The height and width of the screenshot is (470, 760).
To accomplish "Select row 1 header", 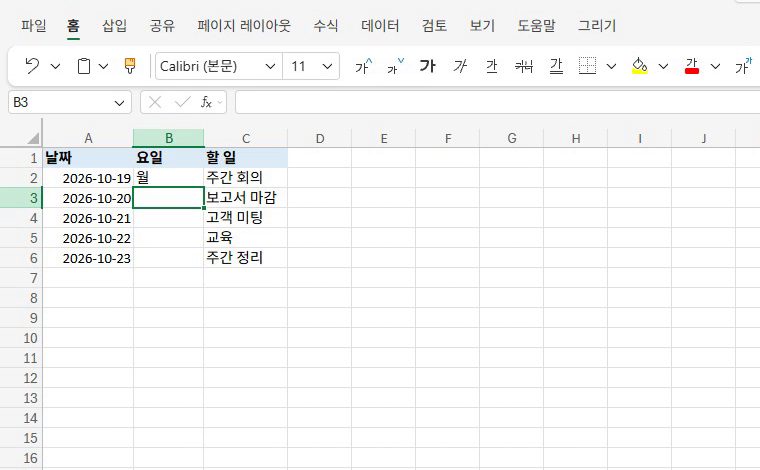I will [21, 158].
